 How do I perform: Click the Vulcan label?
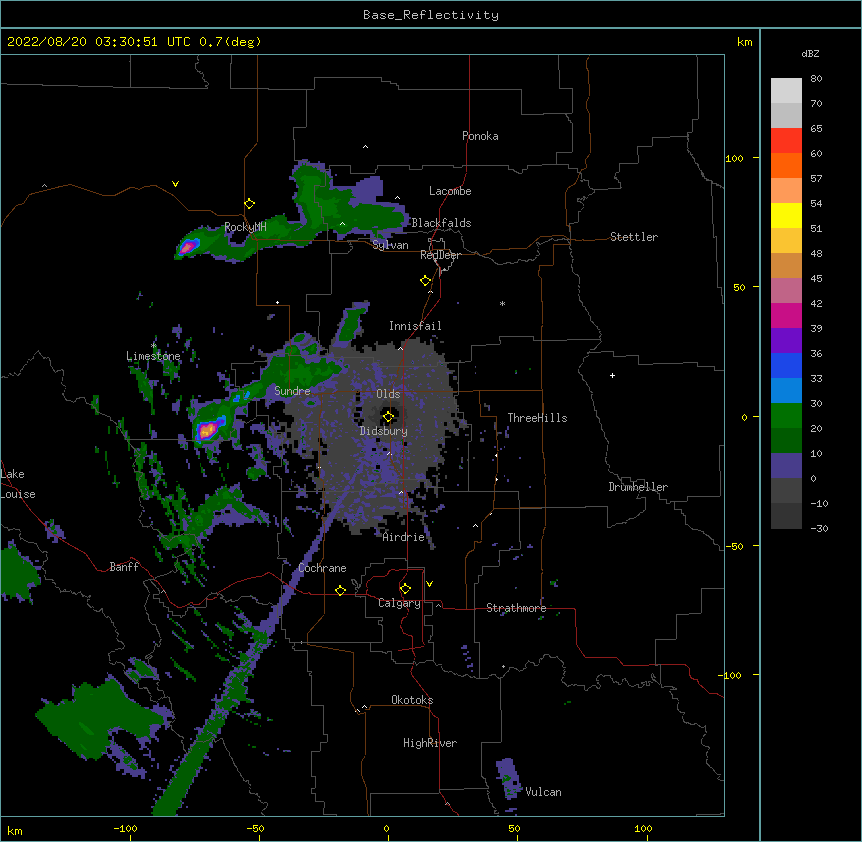[x=543, y=792]
